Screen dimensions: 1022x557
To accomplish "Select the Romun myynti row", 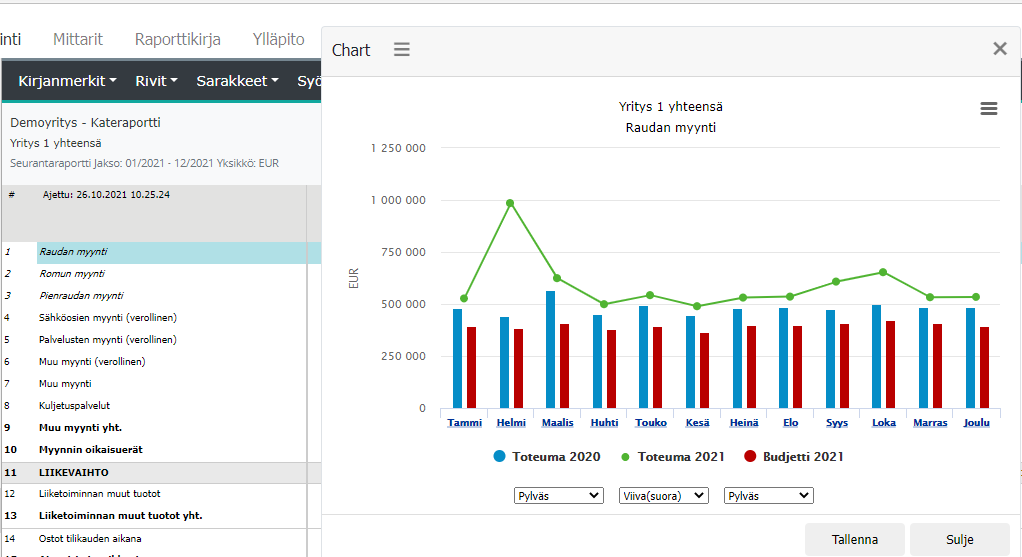I will tap(72, 274).
